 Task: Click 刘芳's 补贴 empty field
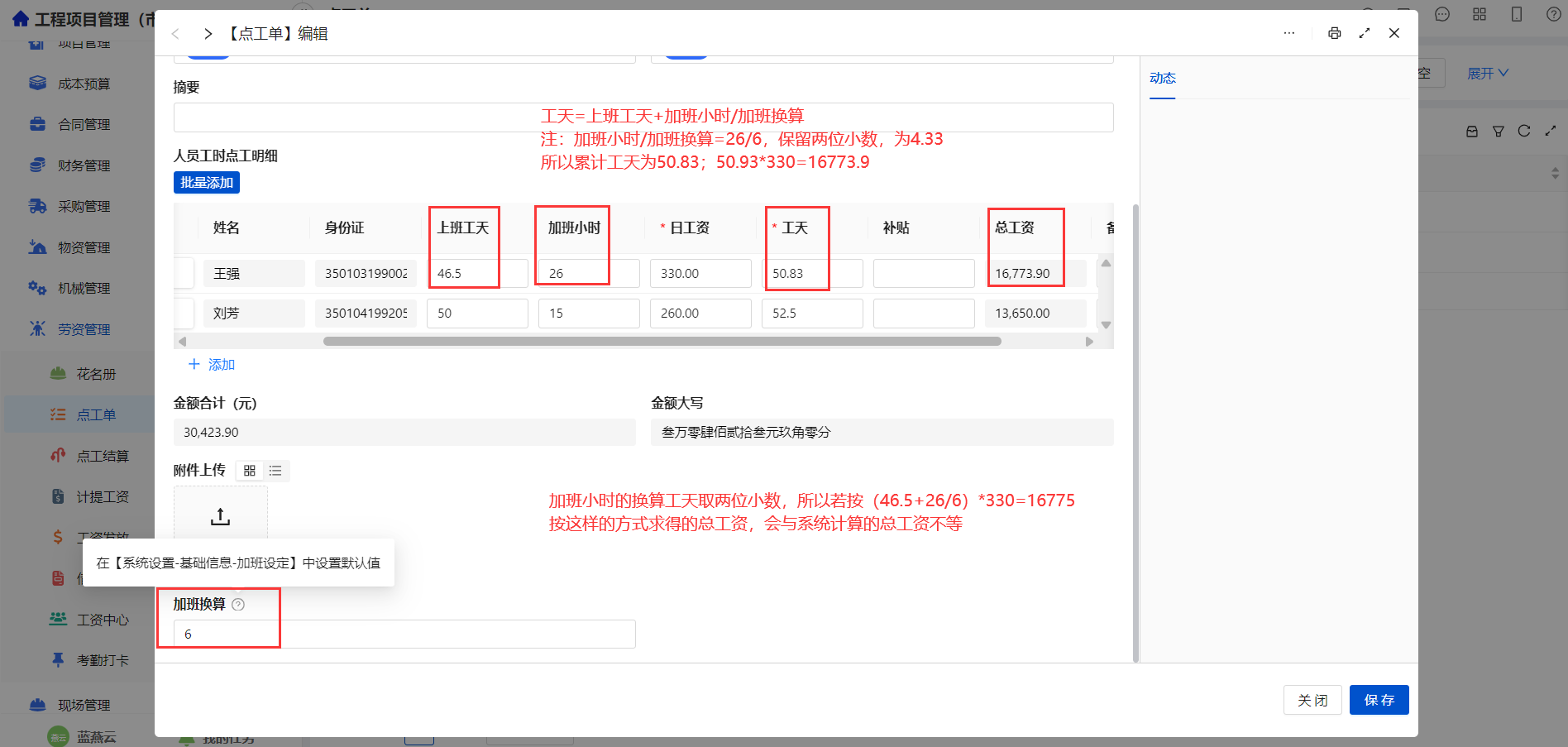tap(924, 314)
